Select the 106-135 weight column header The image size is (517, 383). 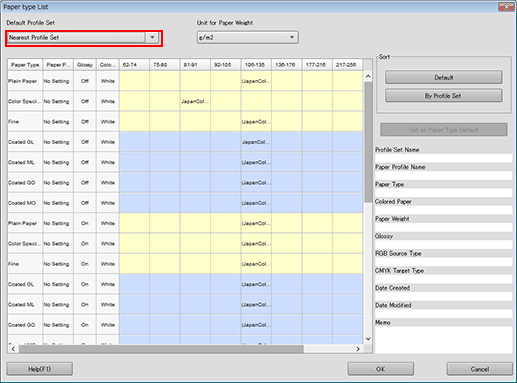click(256, 65)
